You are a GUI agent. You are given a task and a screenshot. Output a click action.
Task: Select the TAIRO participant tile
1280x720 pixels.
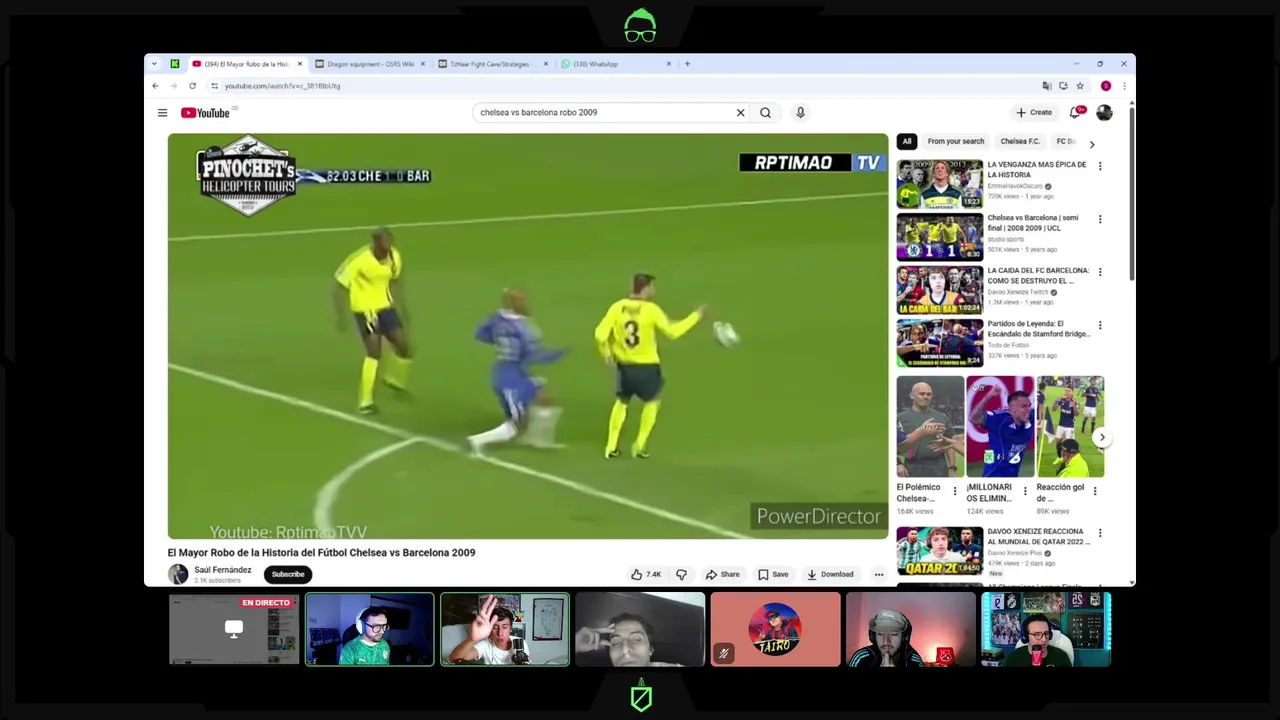775,629
